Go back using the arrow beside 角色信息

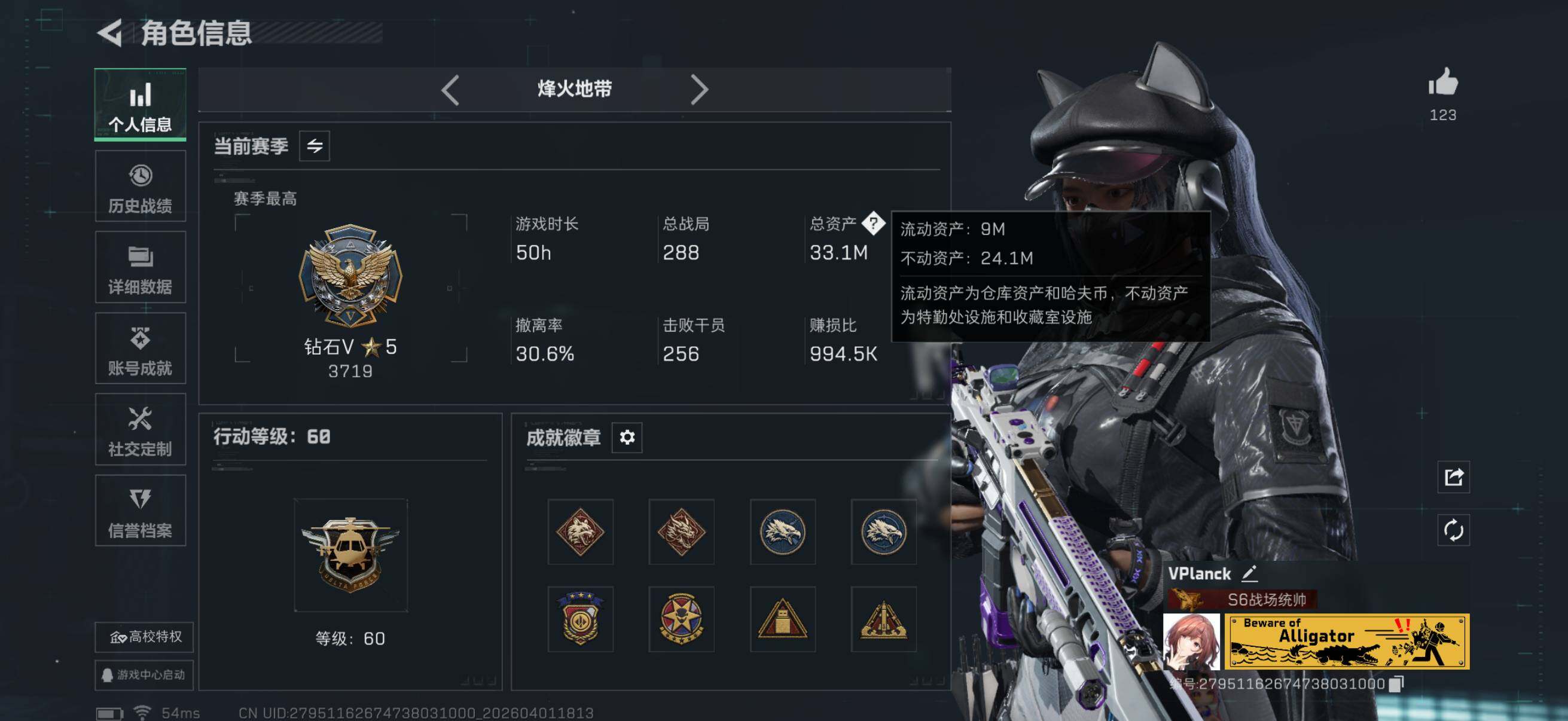pyautogui.click(x=110, y=33)
